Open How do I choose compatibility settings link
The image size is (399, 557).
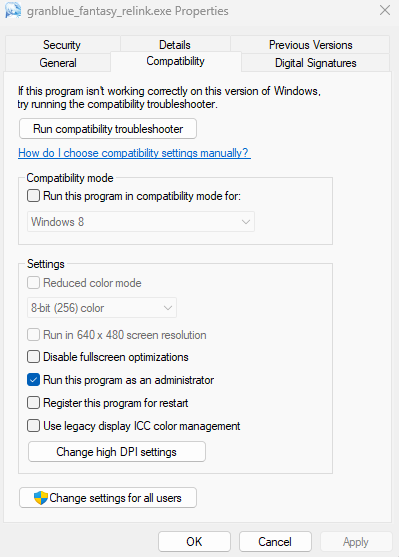[134, 153]
